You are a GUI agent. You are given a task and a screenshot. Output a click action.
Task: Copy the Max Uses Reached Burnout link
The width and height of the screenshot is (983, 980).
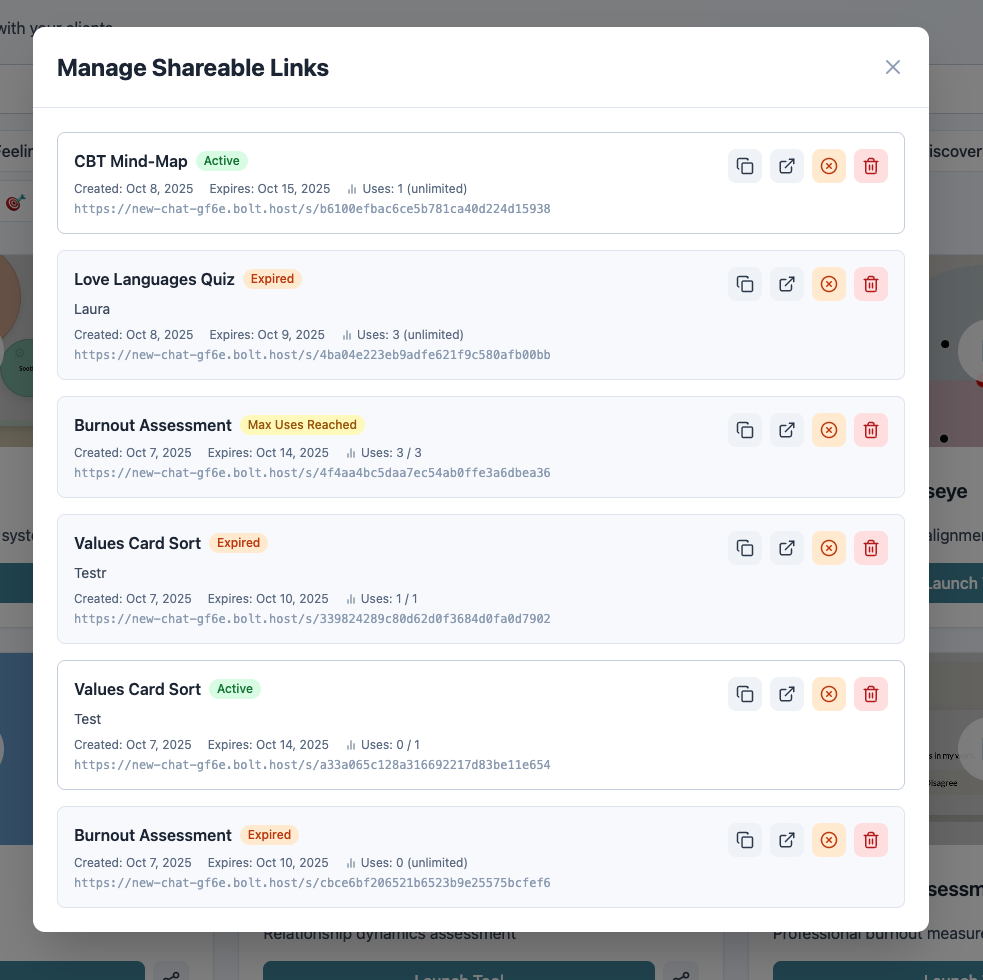coord(745,430)
